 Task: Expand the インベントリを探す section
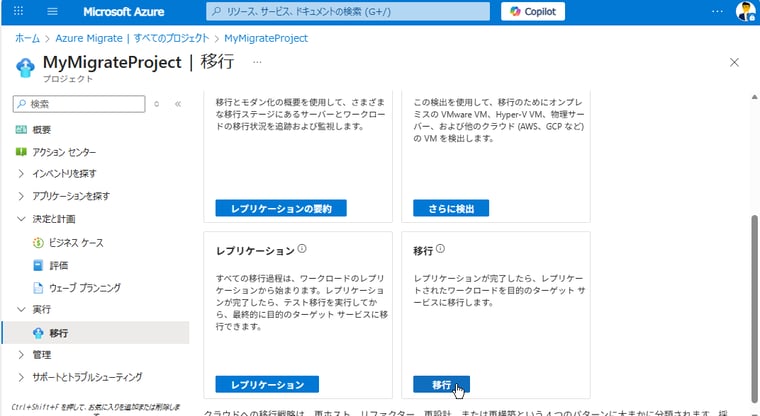21,174
